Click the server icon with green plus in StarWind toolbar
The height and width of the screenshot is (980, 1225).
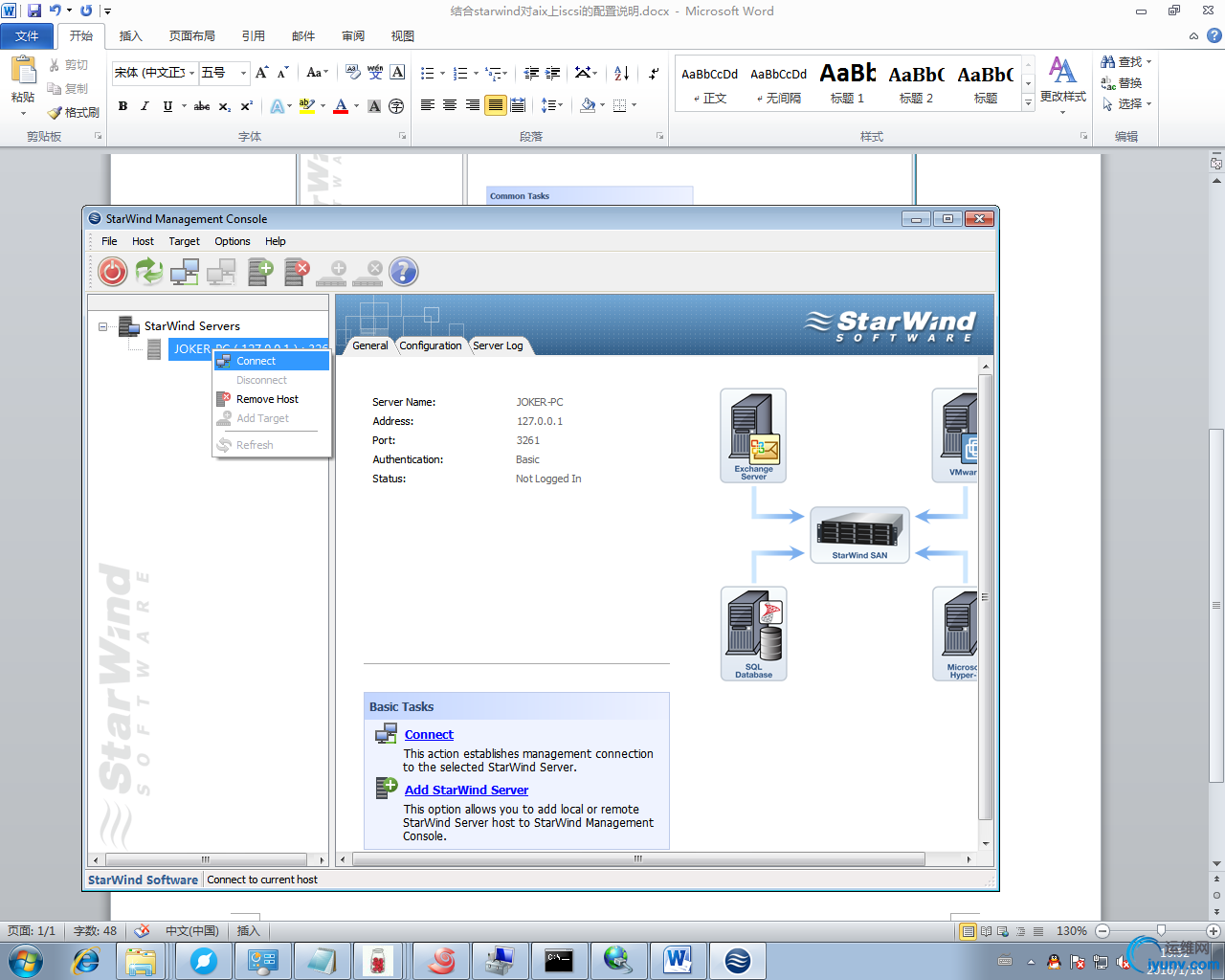click(260, 272)
